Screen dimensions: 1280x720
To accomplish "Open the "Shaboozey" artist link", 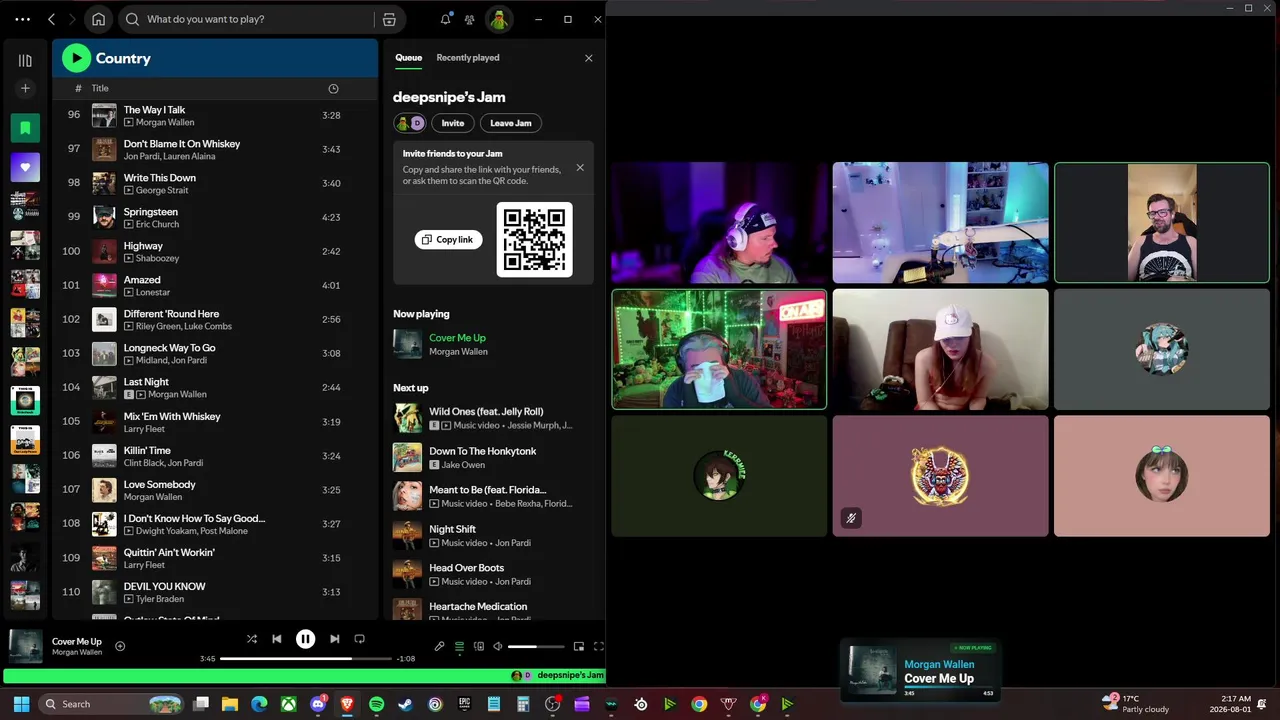I will [158, 258].
